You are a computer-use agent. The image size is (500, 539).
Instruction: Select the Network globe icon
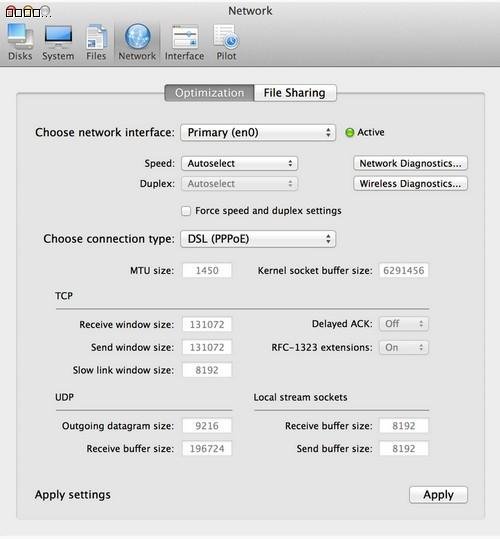click(x=137, y=36)
